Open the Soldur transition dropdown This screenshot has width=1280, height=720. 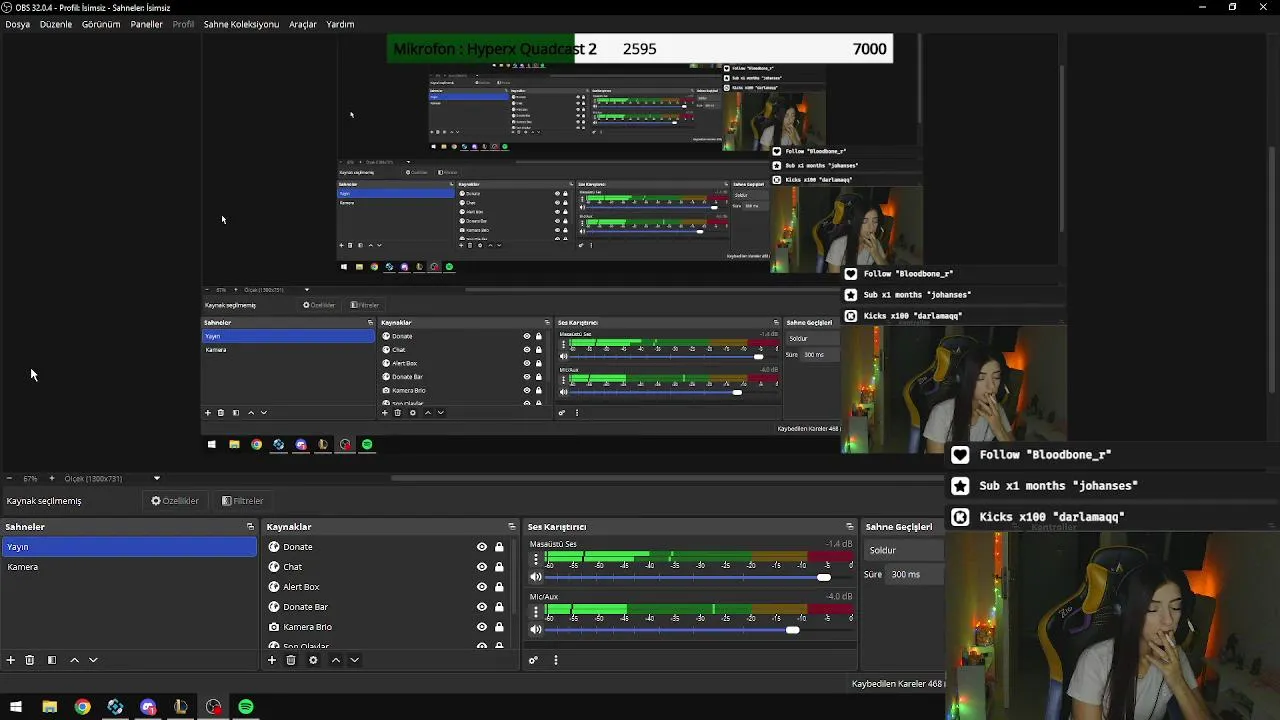[x=904, y=550]
